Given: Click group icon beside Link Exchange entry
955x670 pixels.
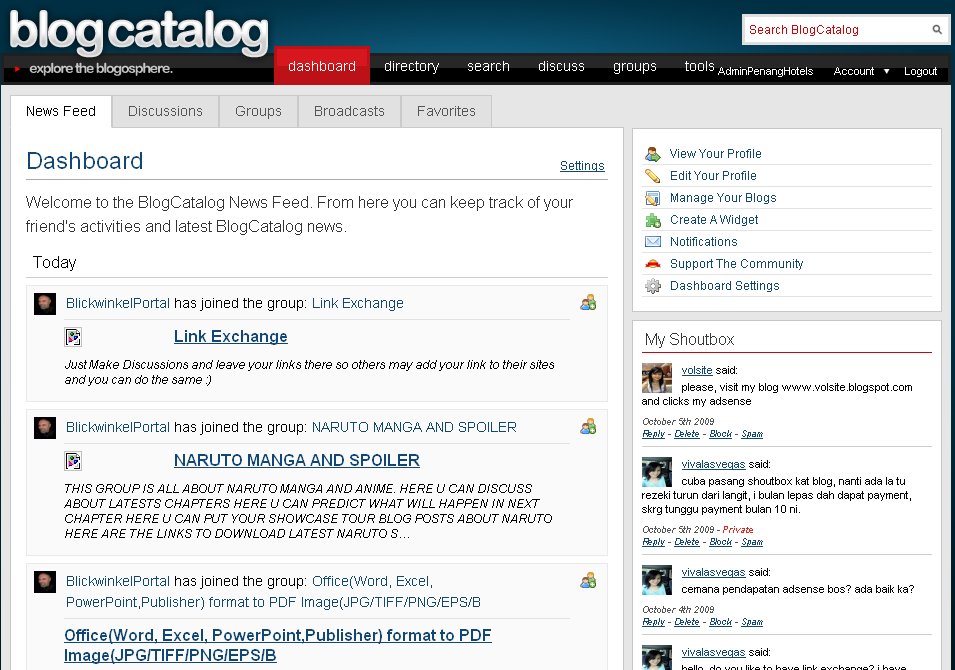Looking at the screenshot, I should [x=588, y=303].
